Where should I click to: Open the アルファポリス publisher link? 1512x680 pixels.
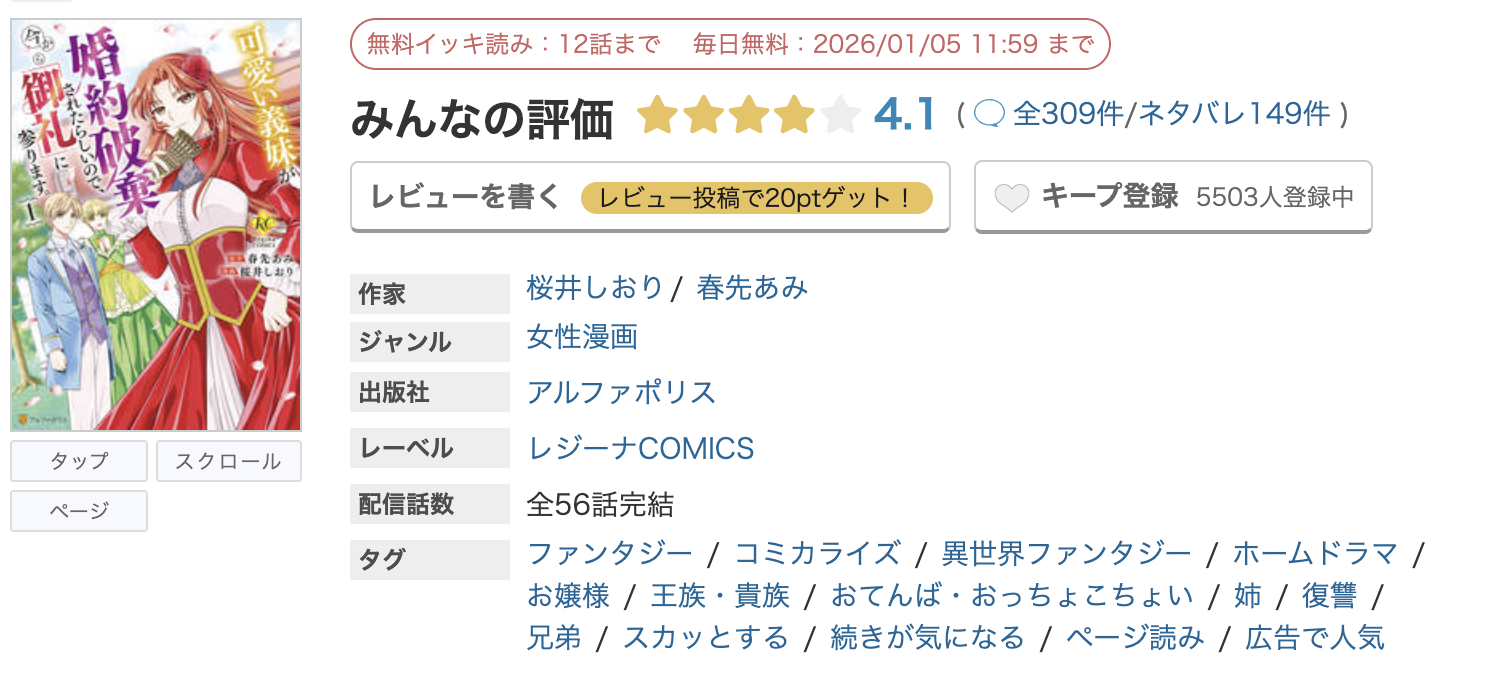coord(621,392)
